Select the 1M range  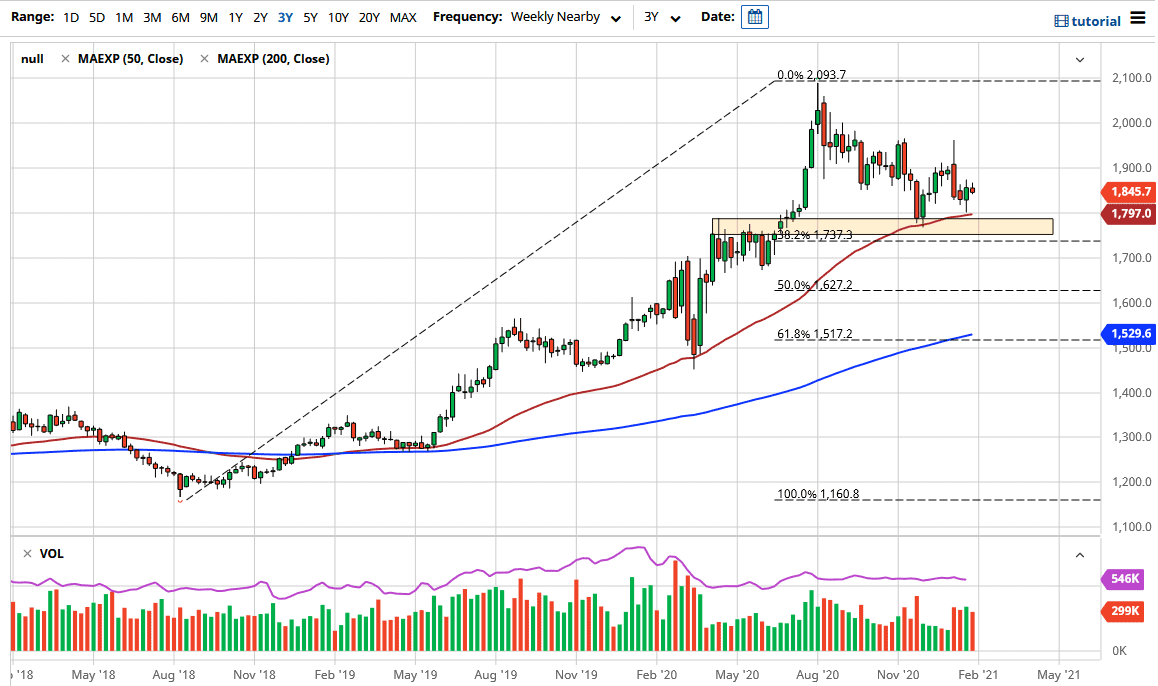[124, 17]
